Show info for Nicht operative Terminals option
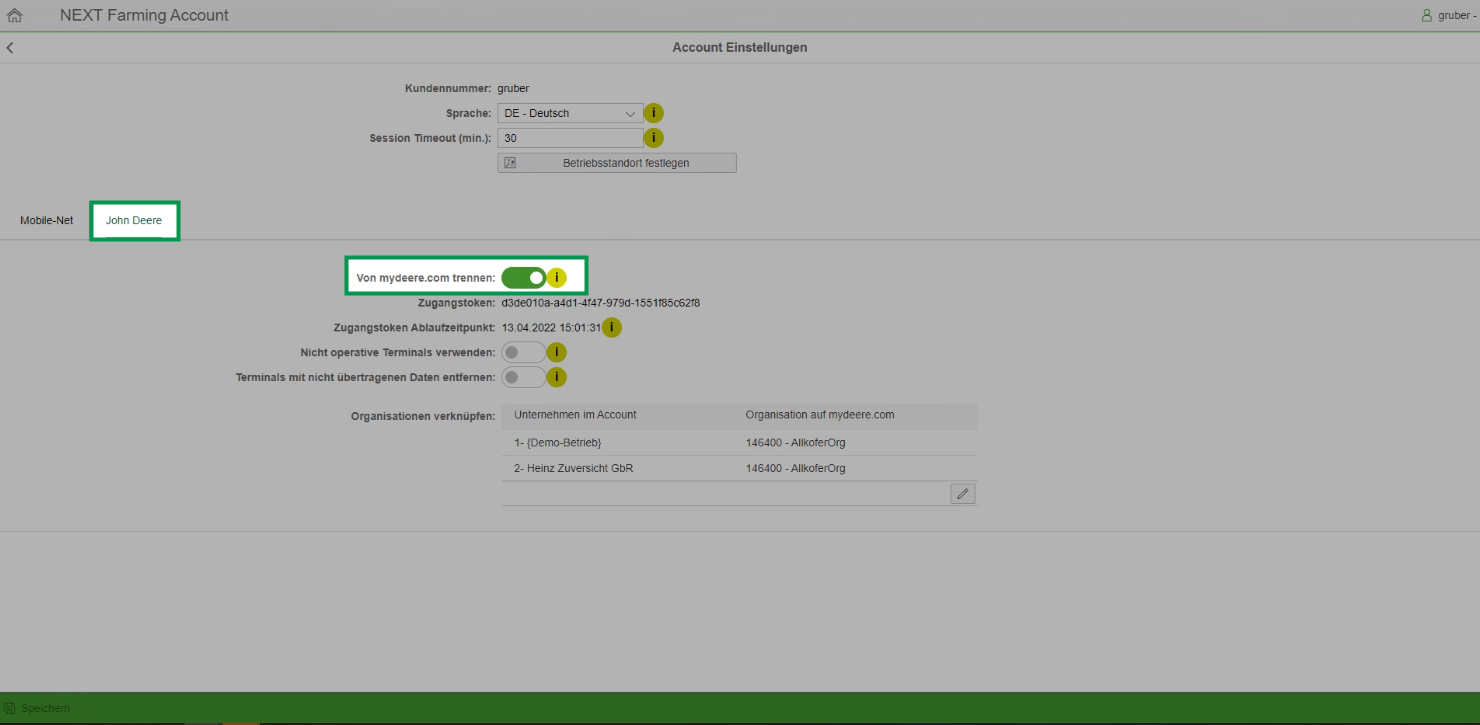Image resolution: width=1480 pixels, height=725 pixels. (x=557, y=352)
